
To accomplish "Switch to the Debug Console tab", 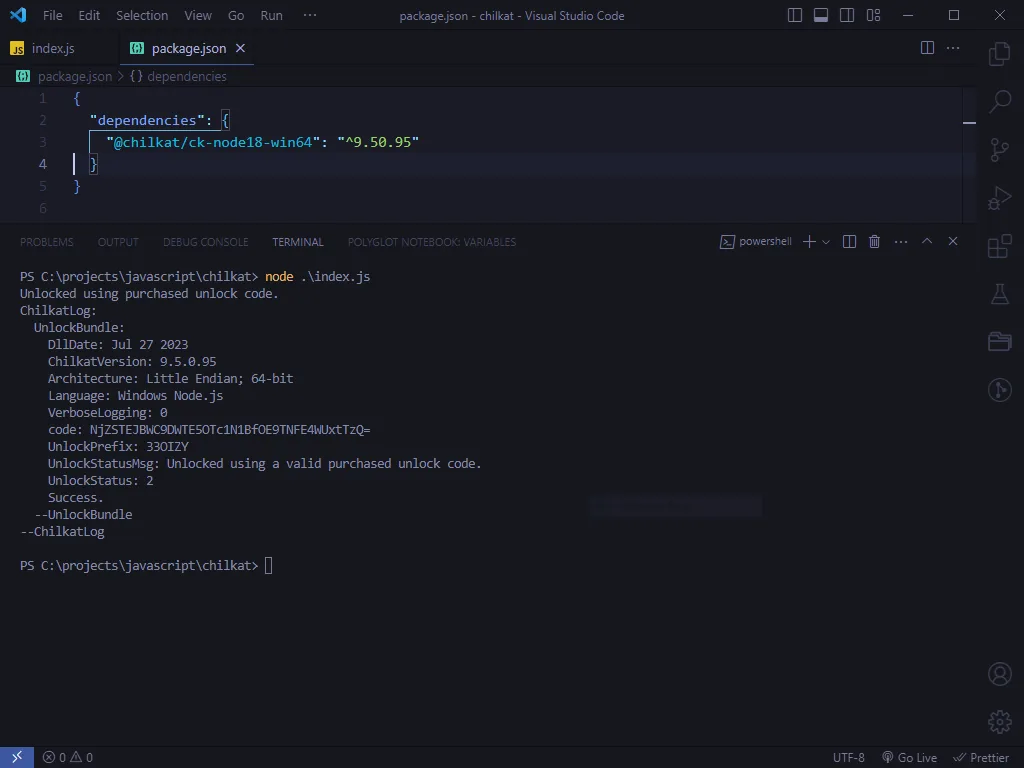I will click(x=205, y=242).
